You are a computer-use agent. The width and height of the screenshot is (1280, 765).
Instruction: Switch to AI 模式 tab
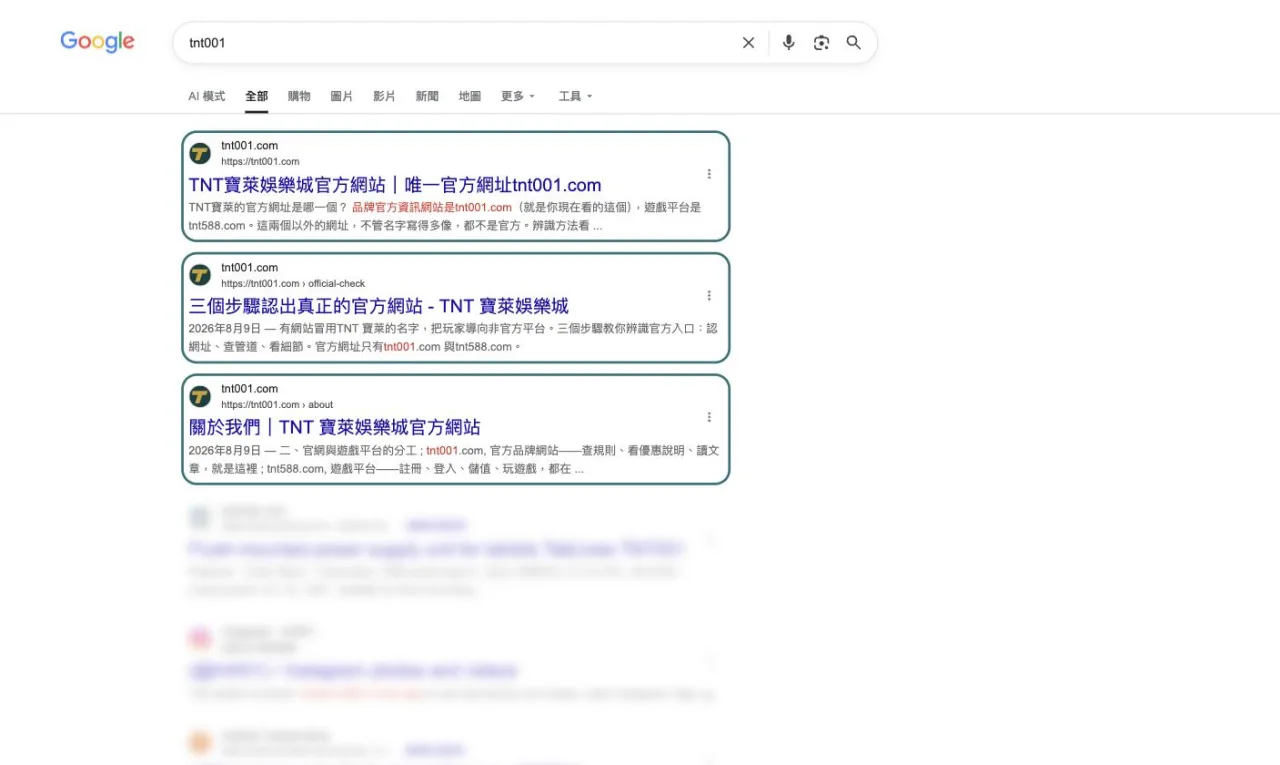(x=207, y=96)
